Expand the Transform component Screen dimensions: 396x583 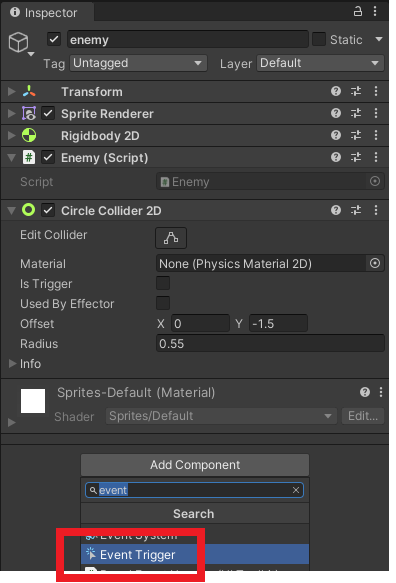(x=12, y=91)
